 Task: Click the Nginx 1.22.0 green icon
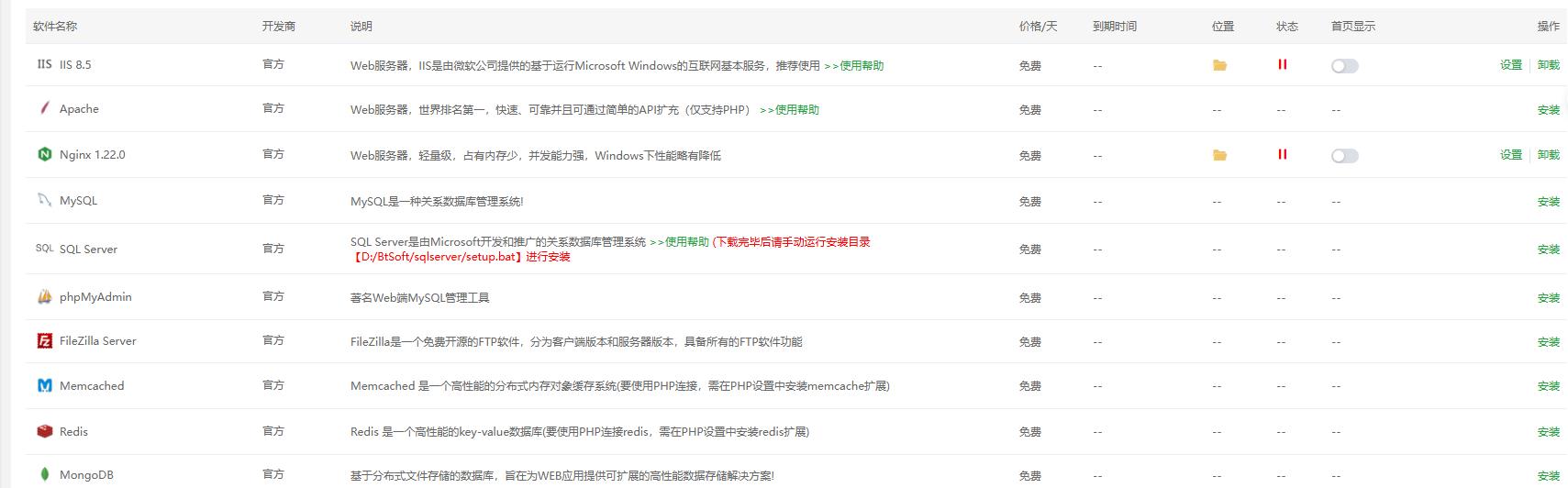point(44,154)
